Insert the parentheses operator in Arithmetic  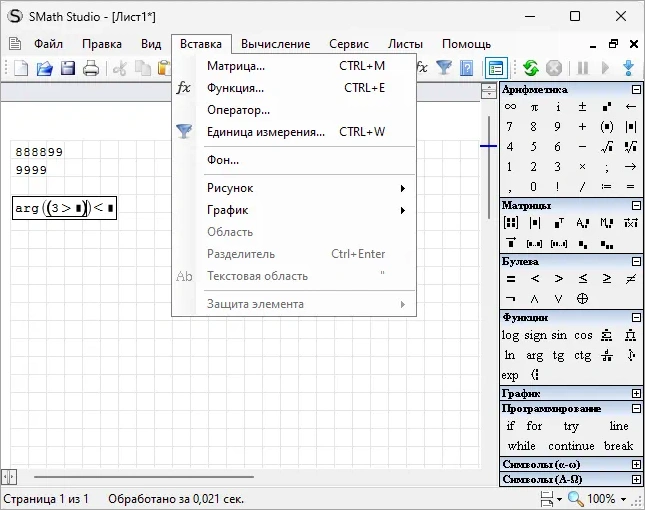pos(606,127)
